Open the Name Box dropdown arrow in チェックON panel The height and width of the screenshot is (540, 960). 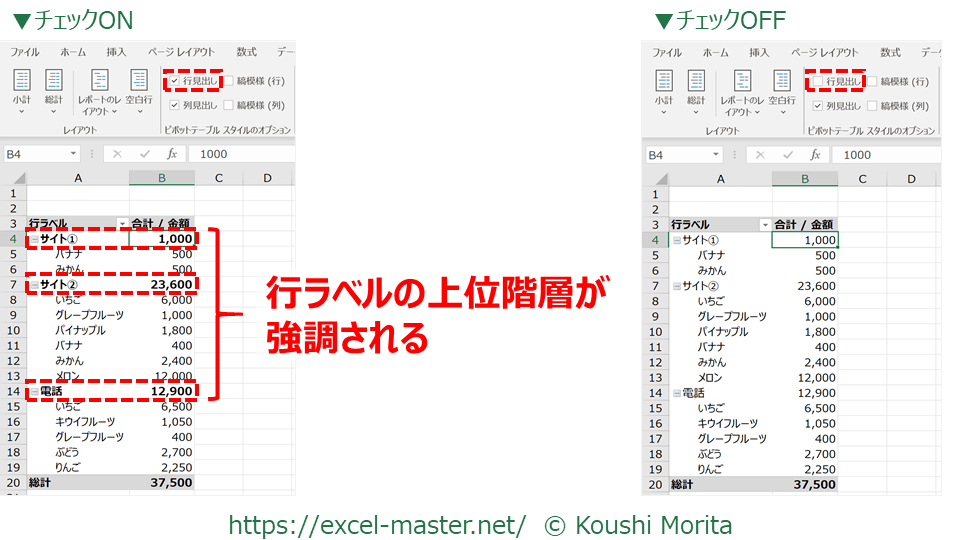click(73, 154)
